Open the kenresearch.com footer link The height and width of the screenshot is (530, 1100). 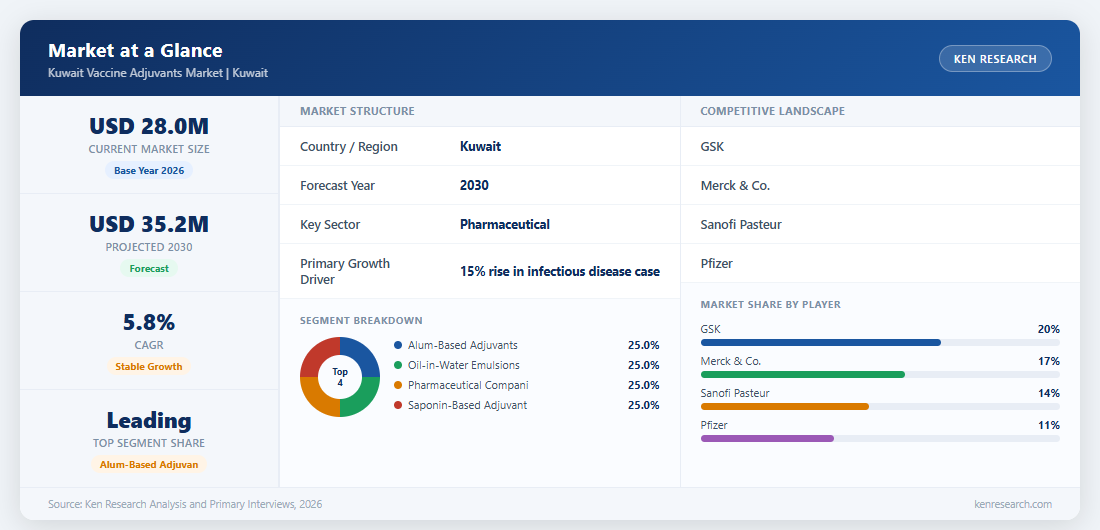click(1013, 504)
